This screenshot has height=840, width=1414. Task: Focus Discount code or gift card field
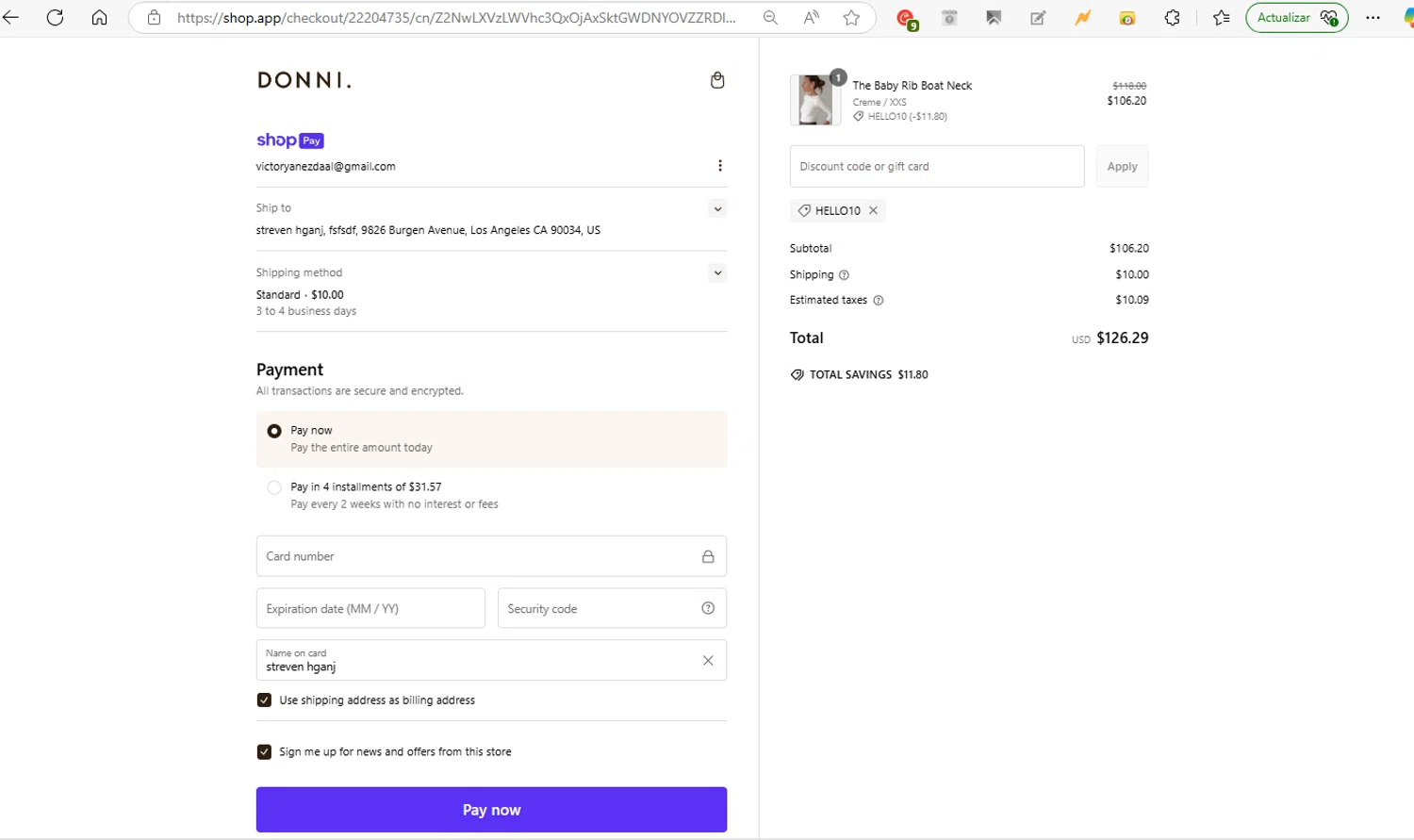(937, 166)
